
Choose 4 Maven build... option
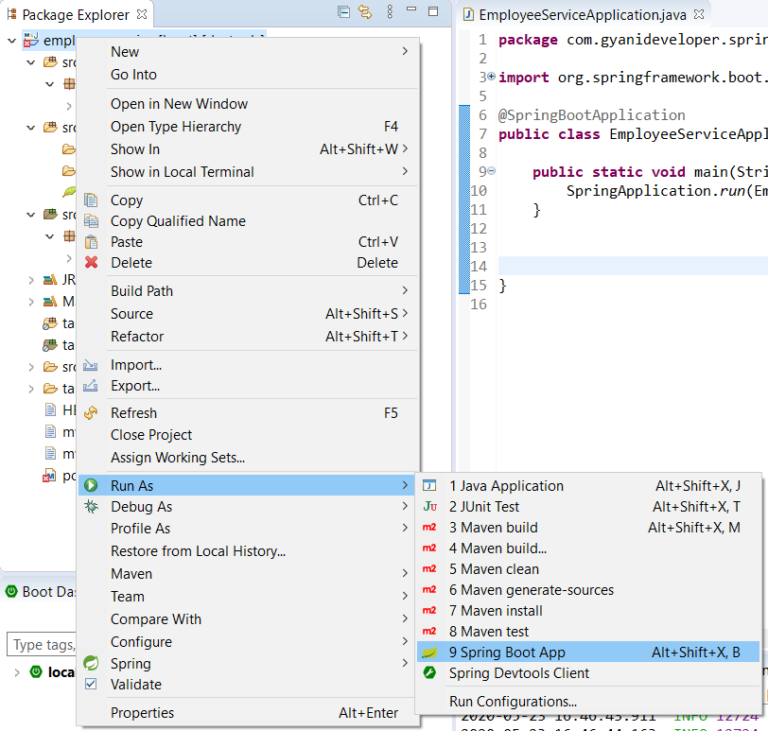588,548
